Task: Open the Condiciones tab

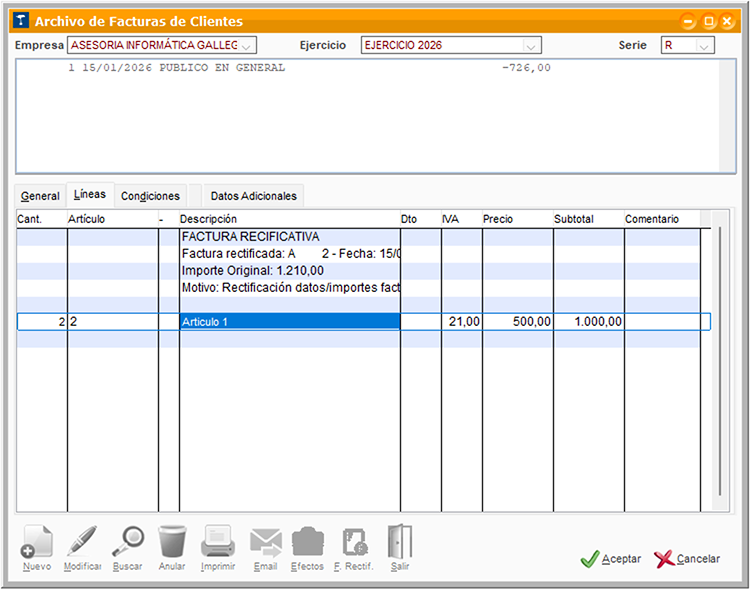Action: 150,196
